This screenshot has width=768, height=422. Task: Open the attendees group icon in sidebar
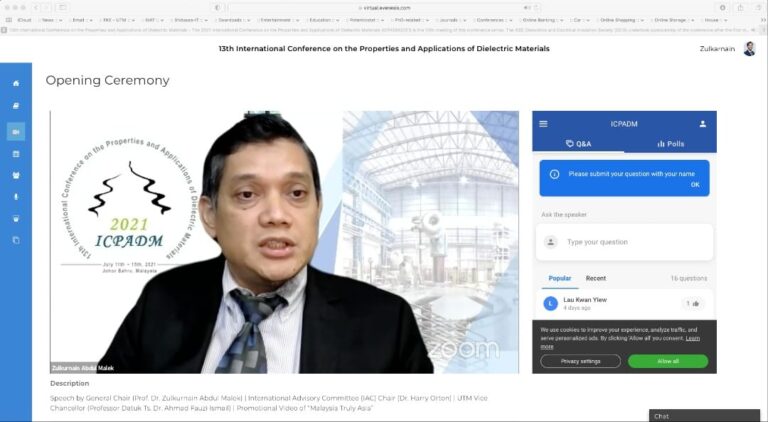(x=16, y=175)
